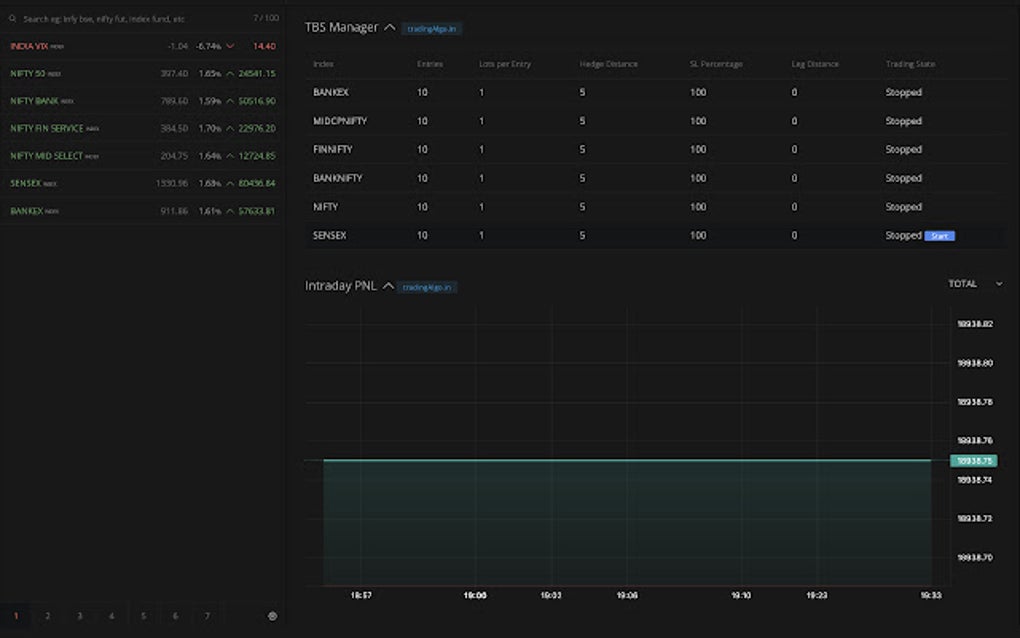This screenshot has width=1020, height=638.
Task: Select NIFTY BANK in the watchlist
Action: 35,101
